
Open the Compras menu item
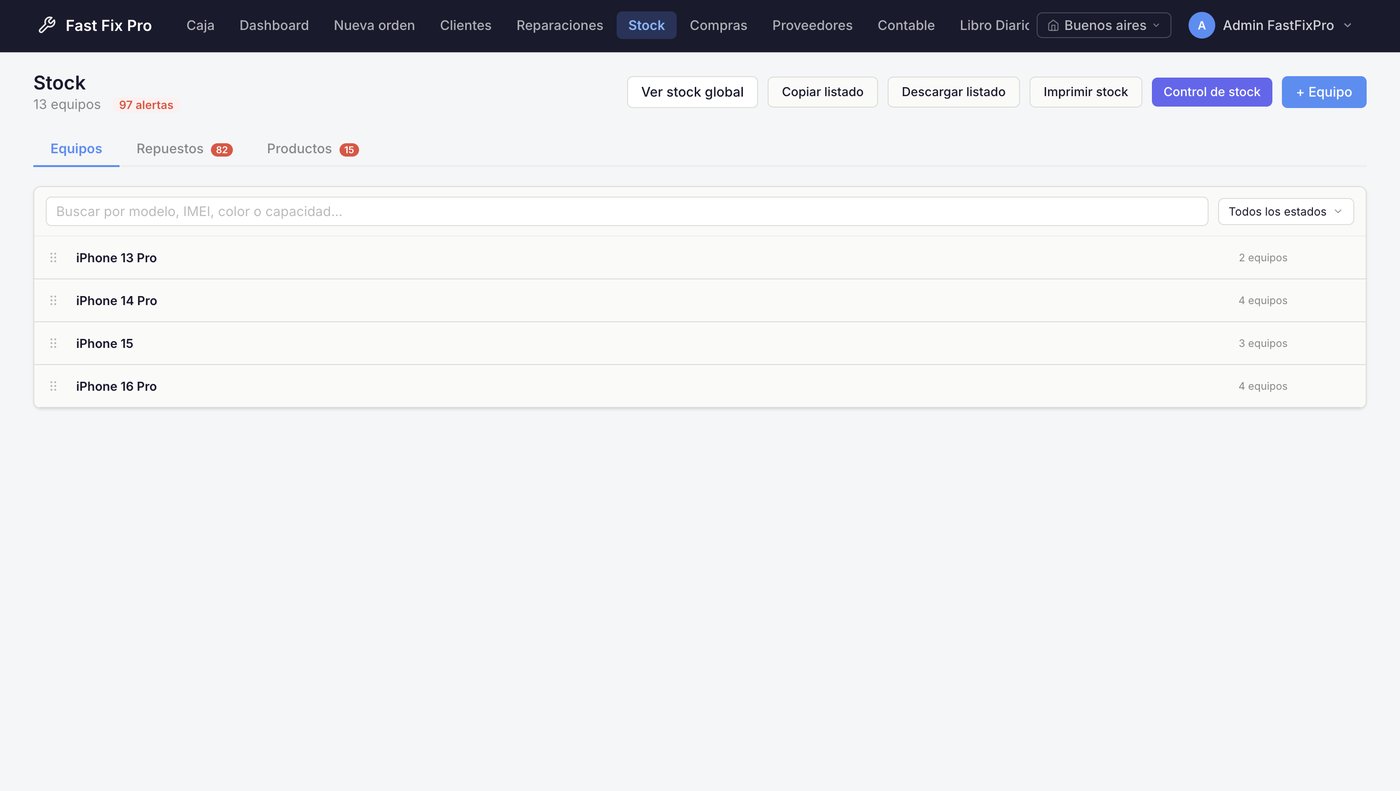718,25
